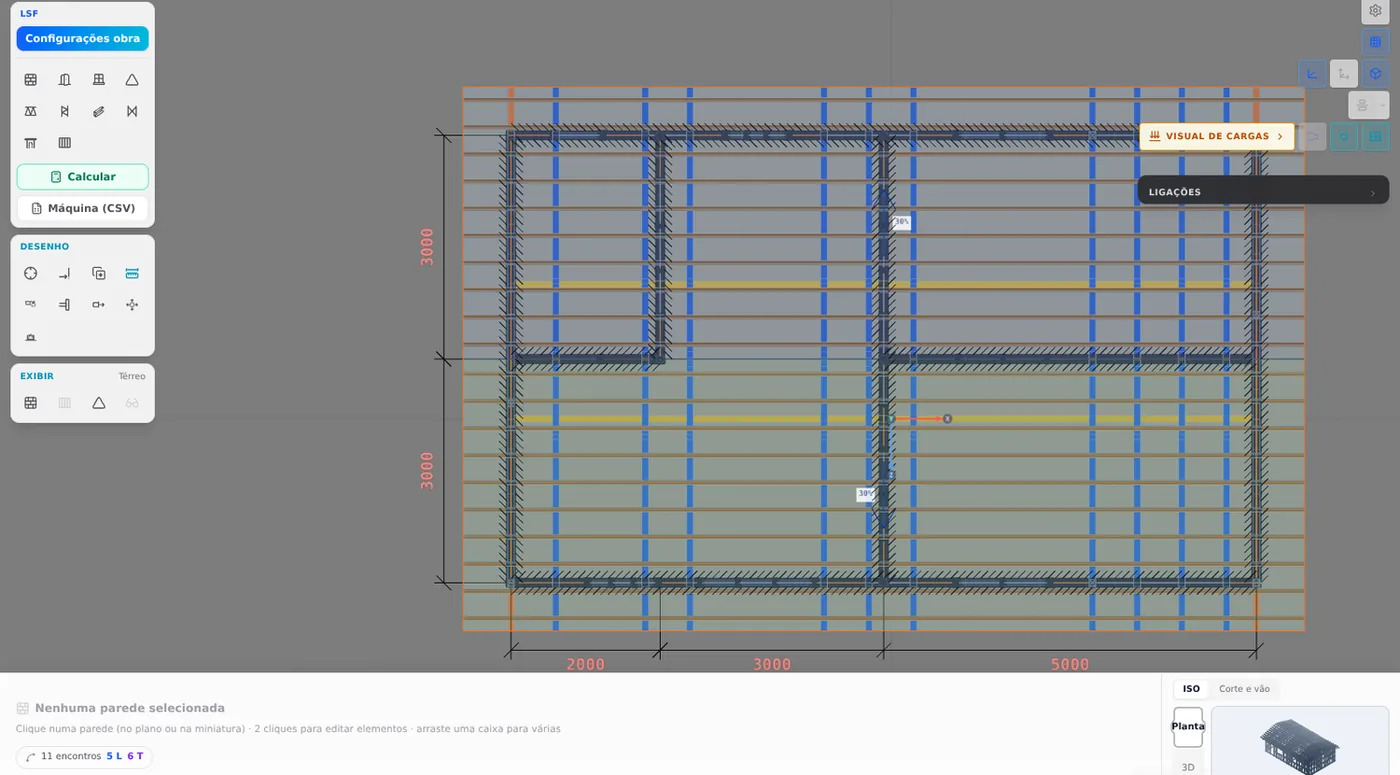This screenshot has height=775, width=1400.
Task: Select the truss tool in LSF
Action: coord(31,111)
